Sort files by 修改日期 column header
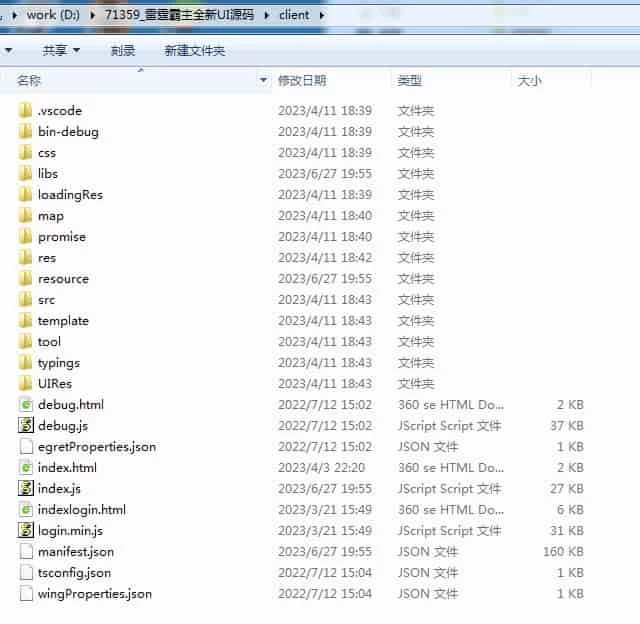Screen dimensions: 640x624 click(302, 80)
